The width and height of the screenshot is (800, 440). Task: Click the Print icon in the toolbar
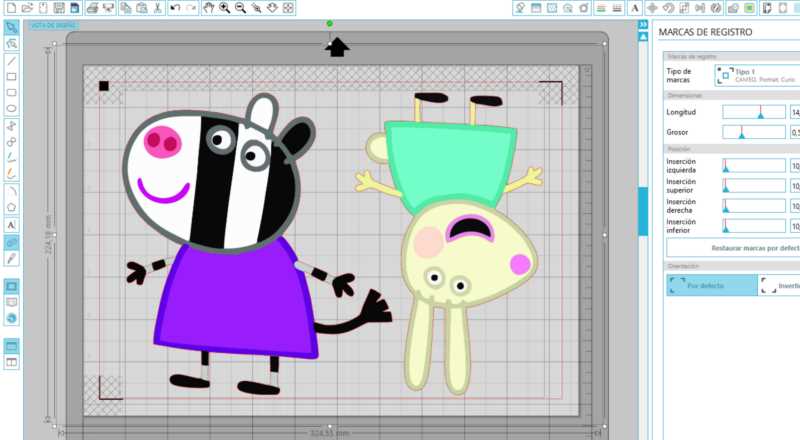click(x=92, y=8)
